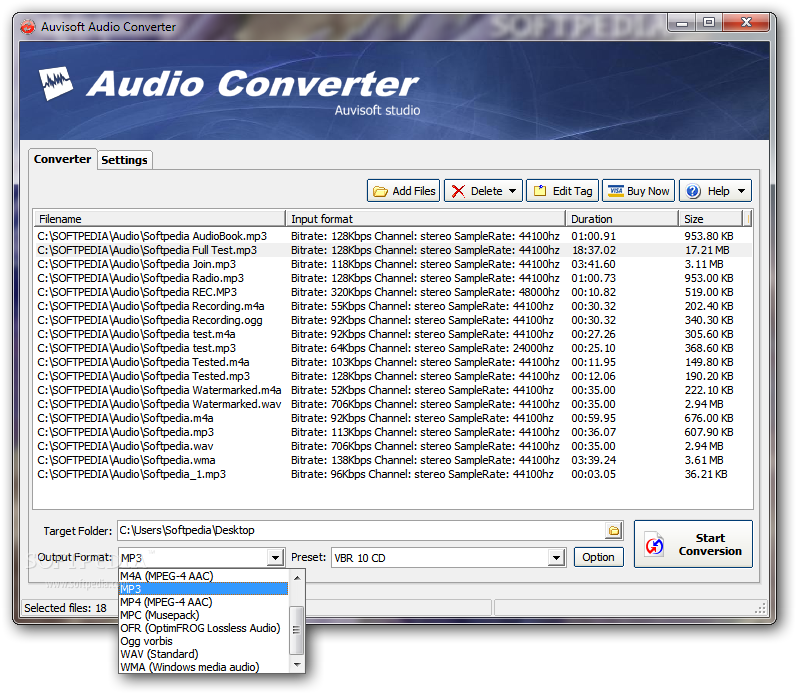Click the 18:37.02 duration cell
797x694 pixels.
coord(593,250)
